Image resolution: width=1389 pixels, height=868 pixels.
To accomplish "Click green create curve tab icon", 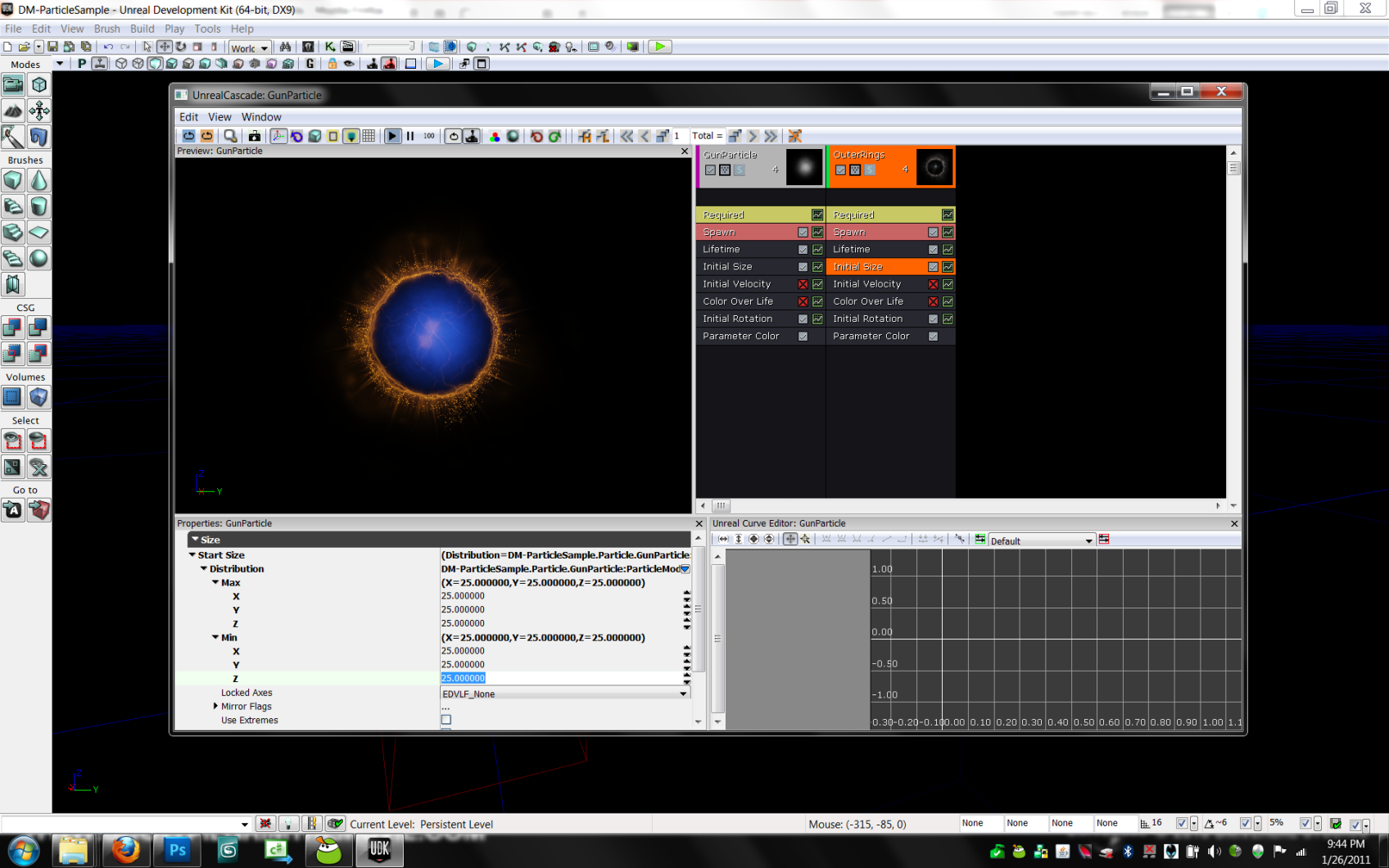I will [980, 539].
